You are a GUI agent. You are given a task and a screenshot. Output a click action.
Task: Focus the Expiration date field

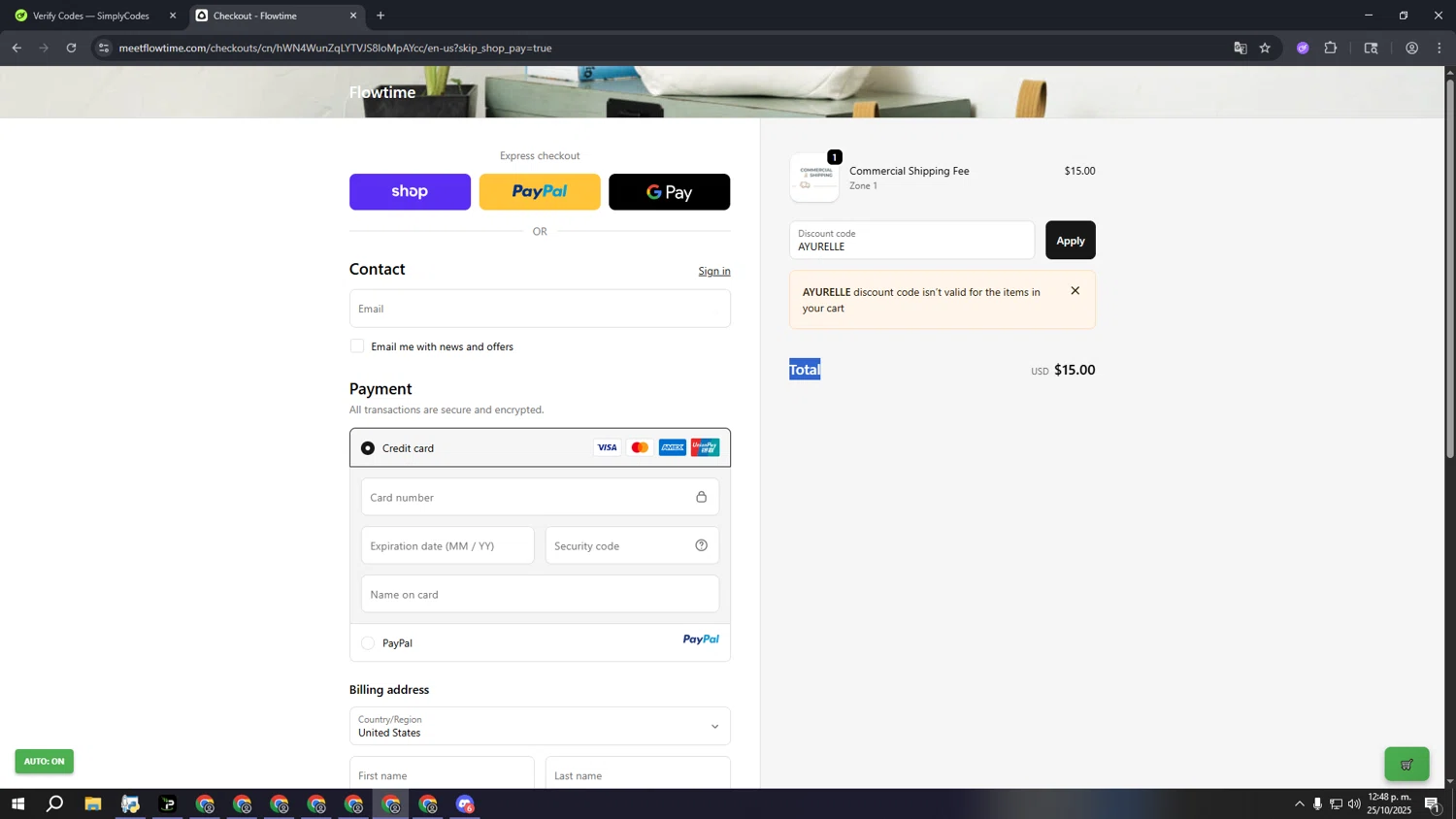[x=447, y=545]
